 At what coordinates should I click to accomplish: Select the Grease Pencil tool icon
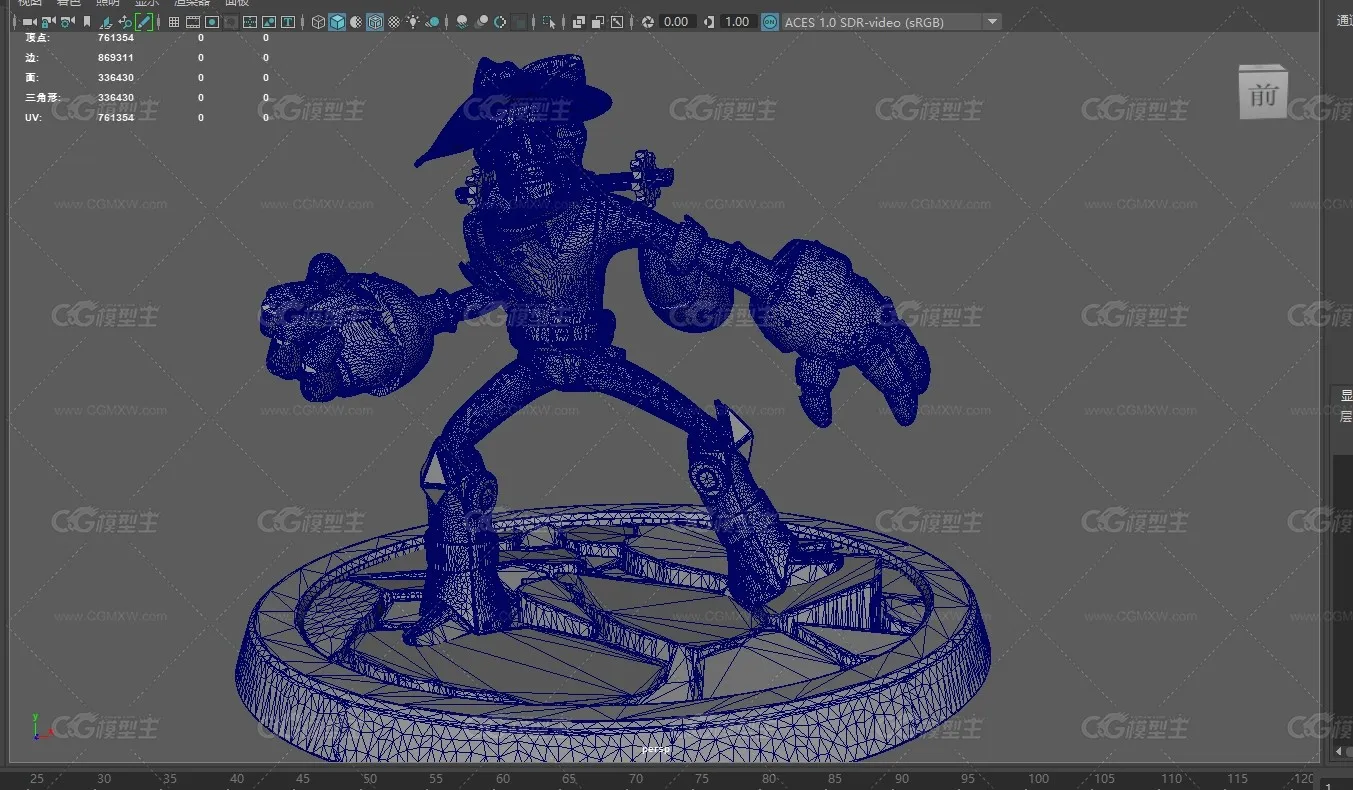[144, 22]
